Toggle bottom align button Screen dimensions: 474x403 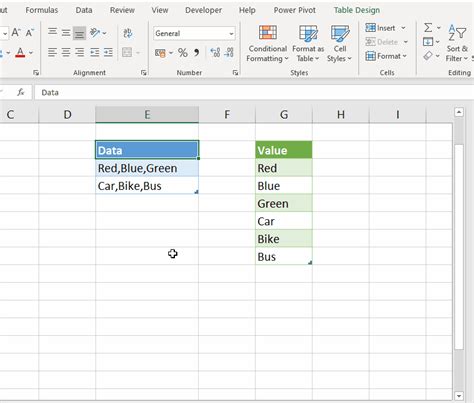[79, 33]
